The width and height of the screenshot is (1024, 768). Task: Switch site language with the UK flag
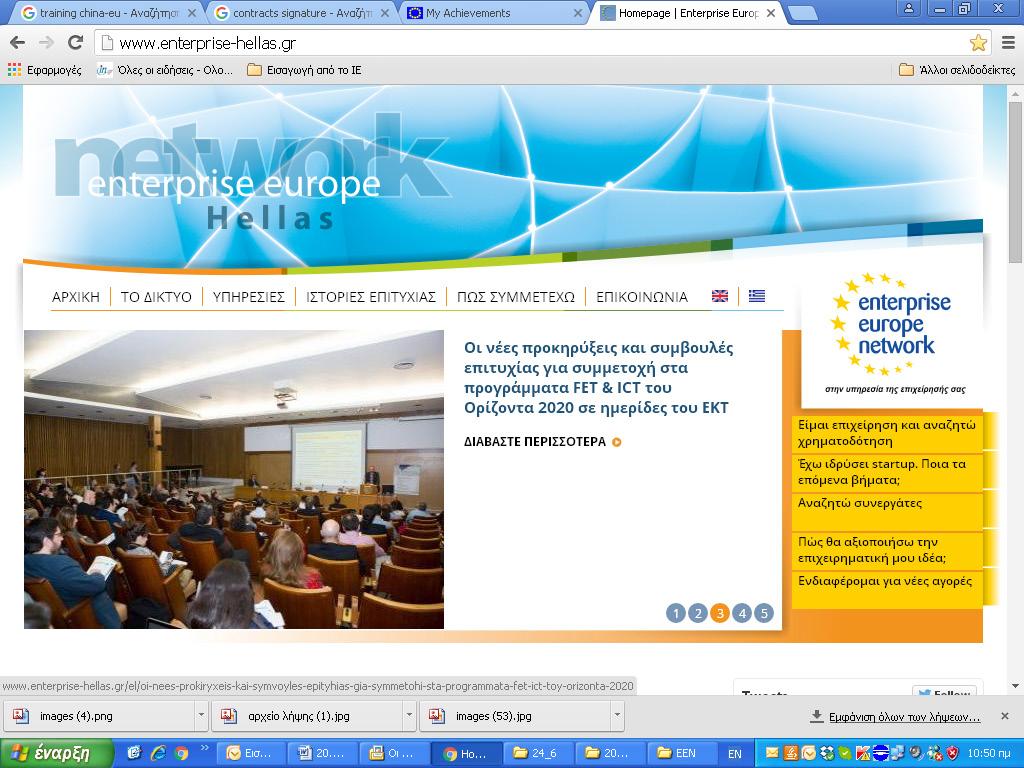pyautogui.click(x=720, y=296)
